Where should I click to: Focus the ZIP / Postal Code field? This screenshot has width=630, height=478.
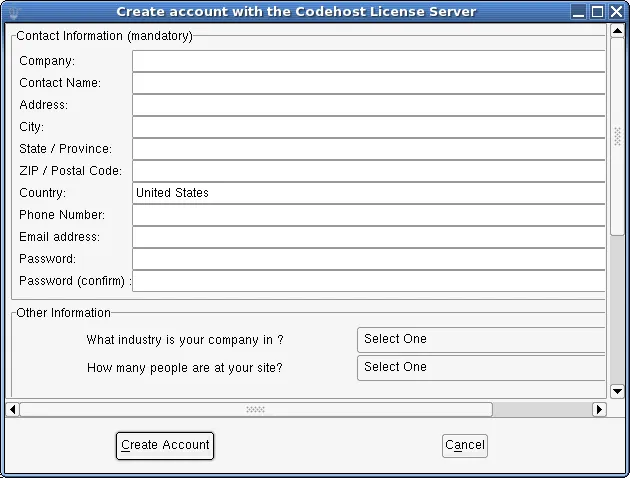(x=369, y=171)
